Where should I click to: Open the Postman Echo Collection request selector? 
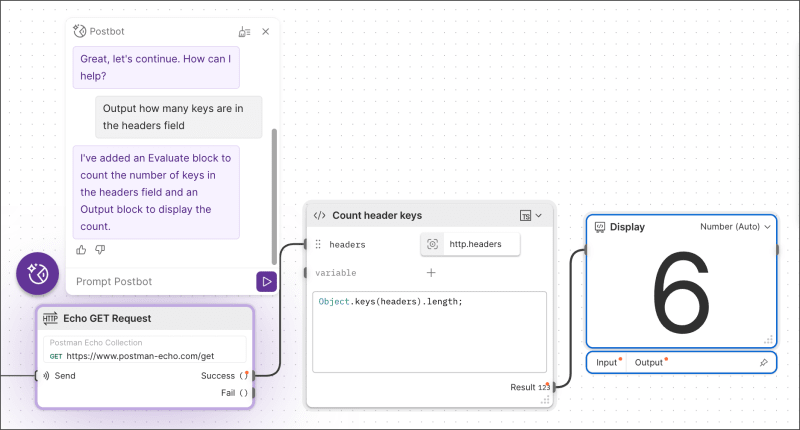[145, 349]
